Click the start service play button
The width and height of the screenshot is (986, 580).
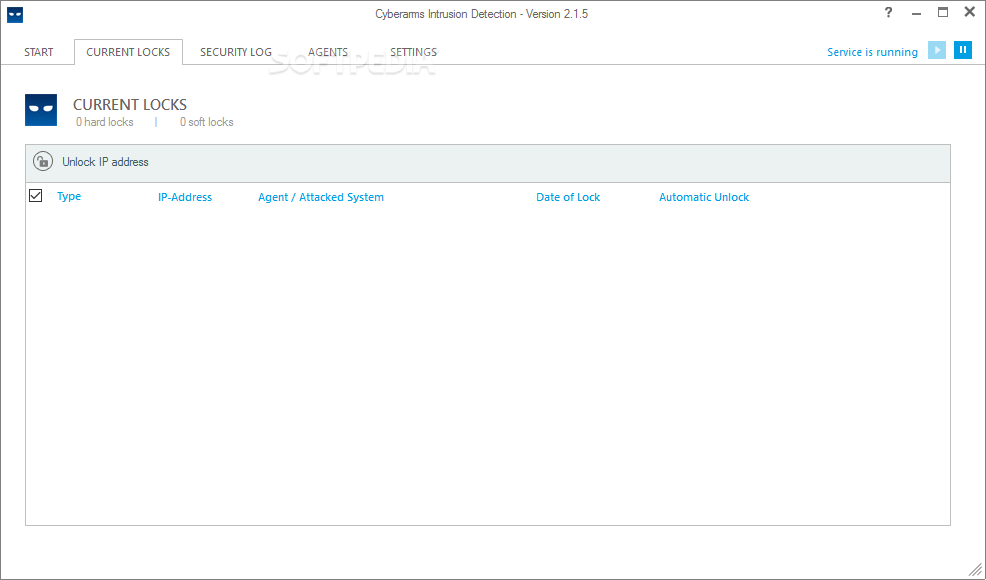point(937,50)
